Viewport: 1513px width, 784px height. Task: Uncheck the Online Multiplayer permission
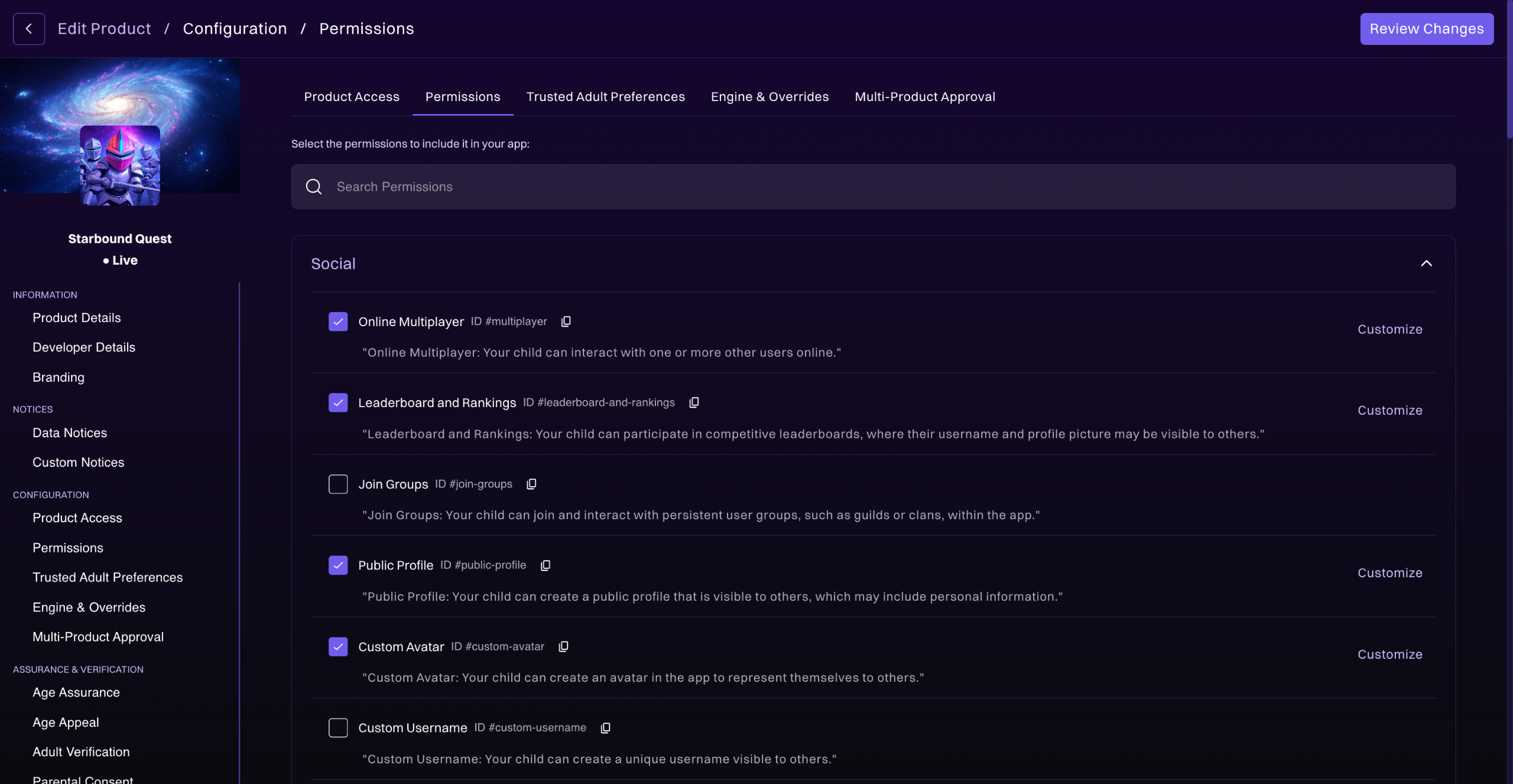click(x=338, y=321)
